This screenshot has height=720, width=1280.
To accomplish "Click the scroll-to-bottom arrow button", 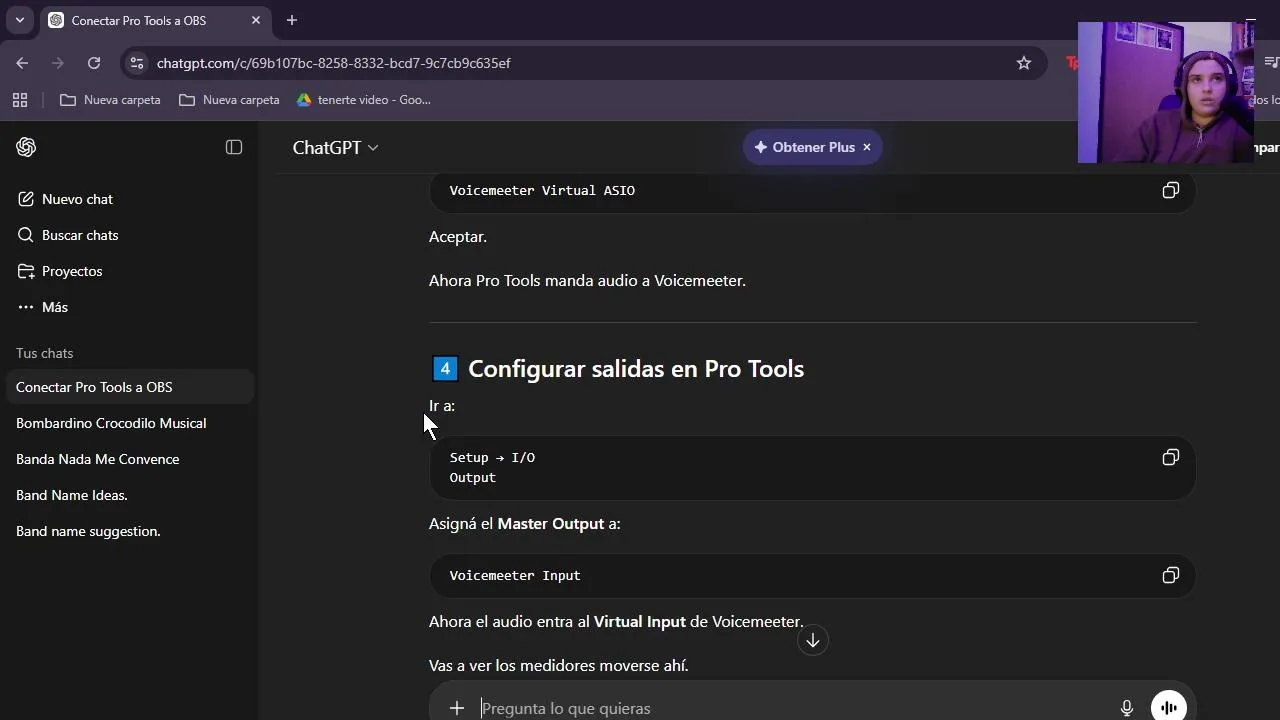I will click(813, 641).
